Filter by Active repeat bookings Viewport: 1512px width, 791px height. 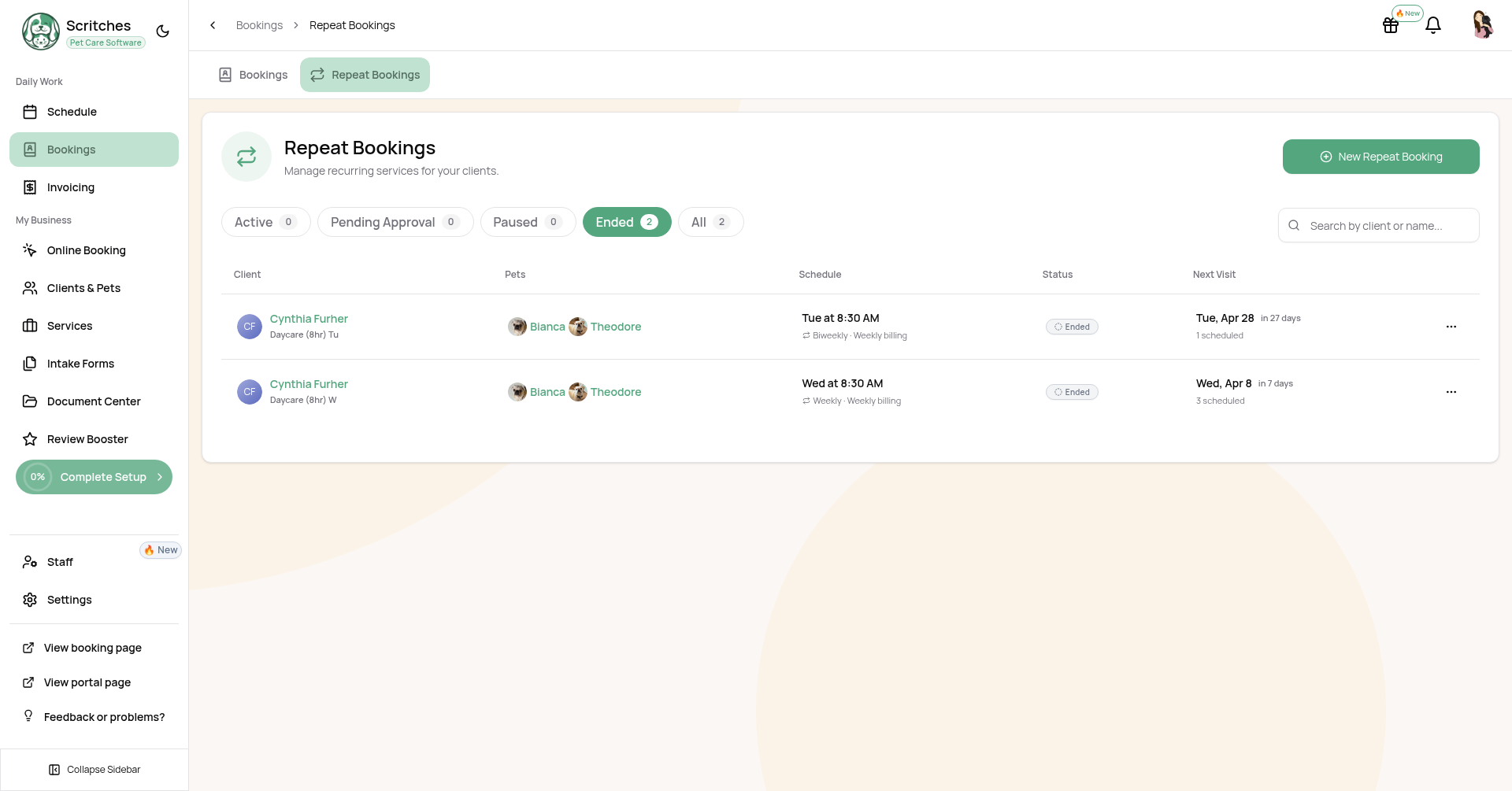pyautogui.click(x=265, y=222)
